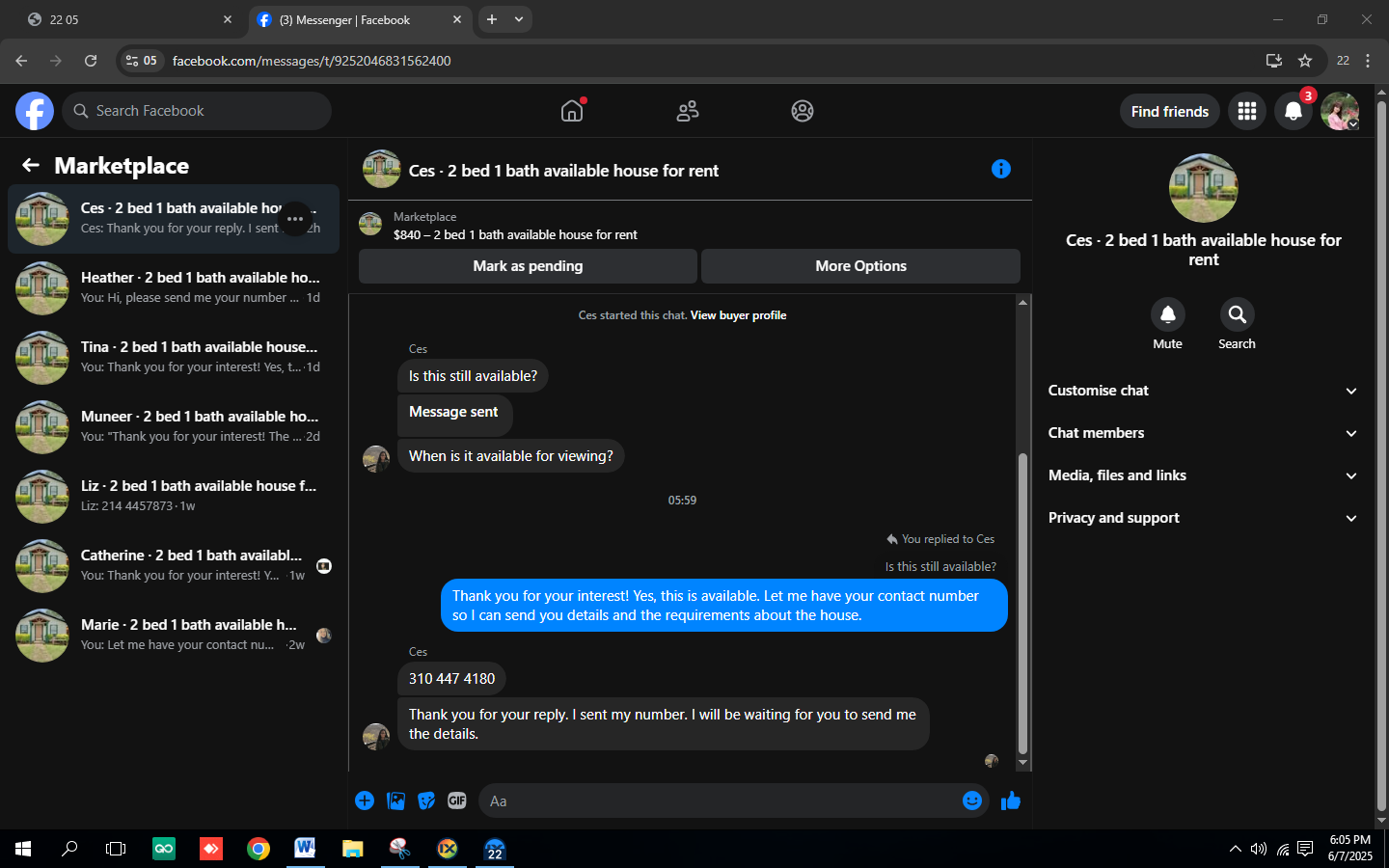View site information icon in address bar
Image resolution: width=1389 pixels, height=868 pixels.
tap(141, 61)
